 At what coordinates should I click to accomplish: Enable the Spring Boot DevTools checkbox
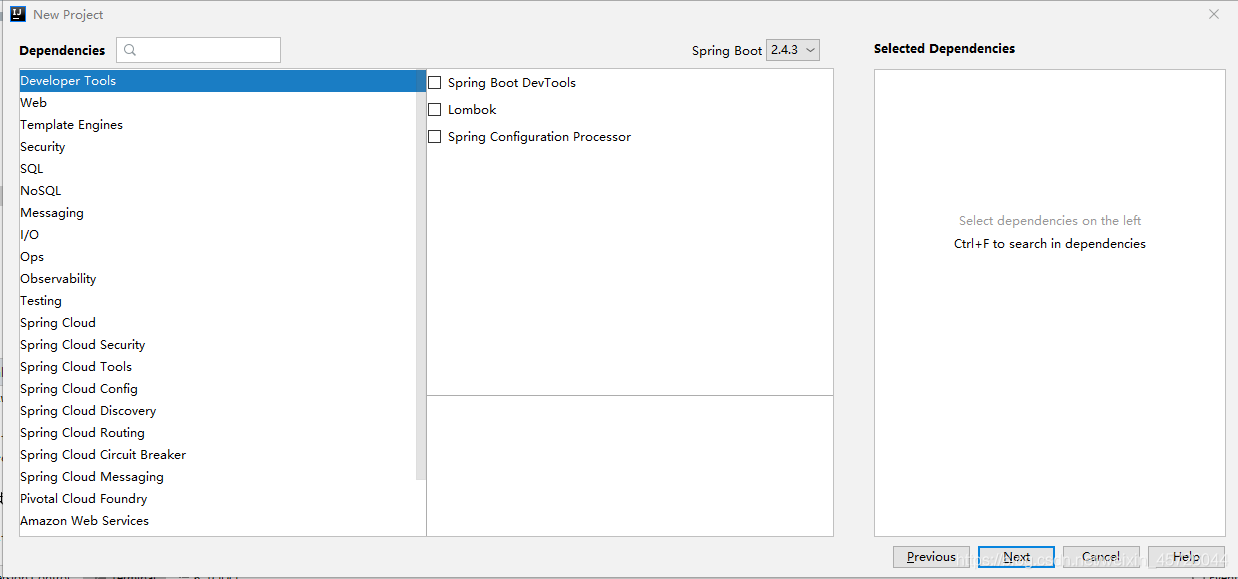tap(434, 83)
